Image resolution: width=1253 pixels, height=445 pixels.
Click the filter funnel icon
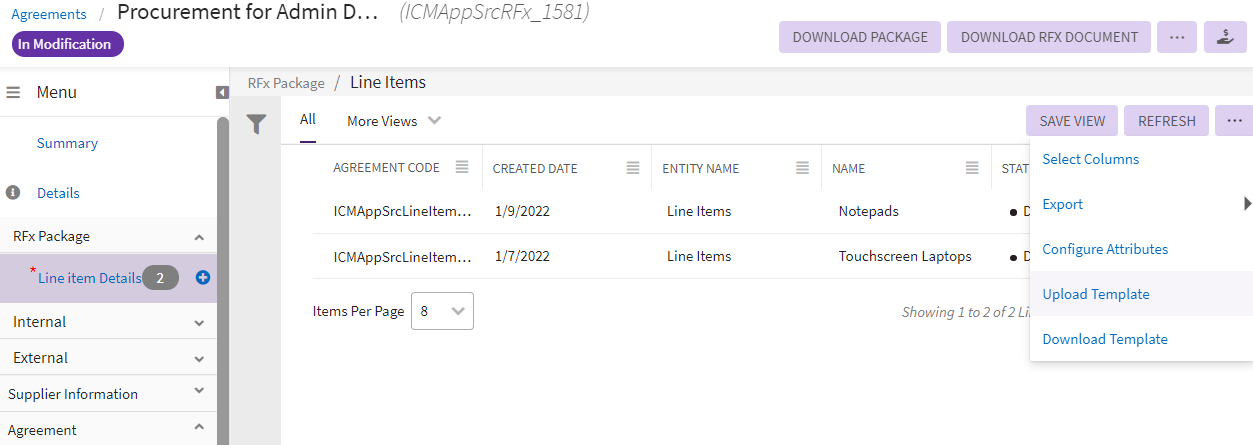pyautogui.click(x=257, y=124)
